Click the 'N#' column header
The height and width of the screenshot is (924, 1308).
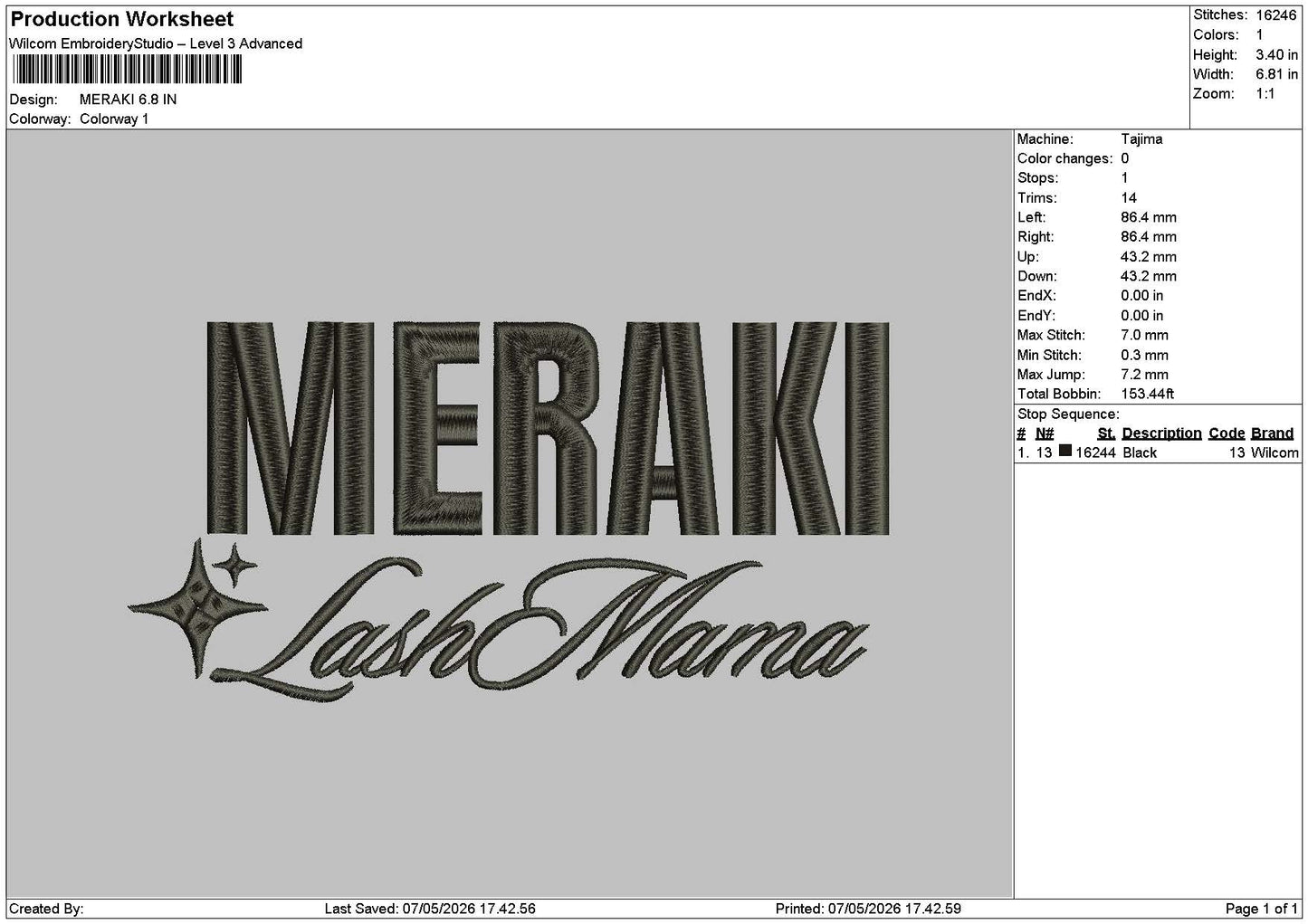pyautogui.click(x=1045, y=433)
